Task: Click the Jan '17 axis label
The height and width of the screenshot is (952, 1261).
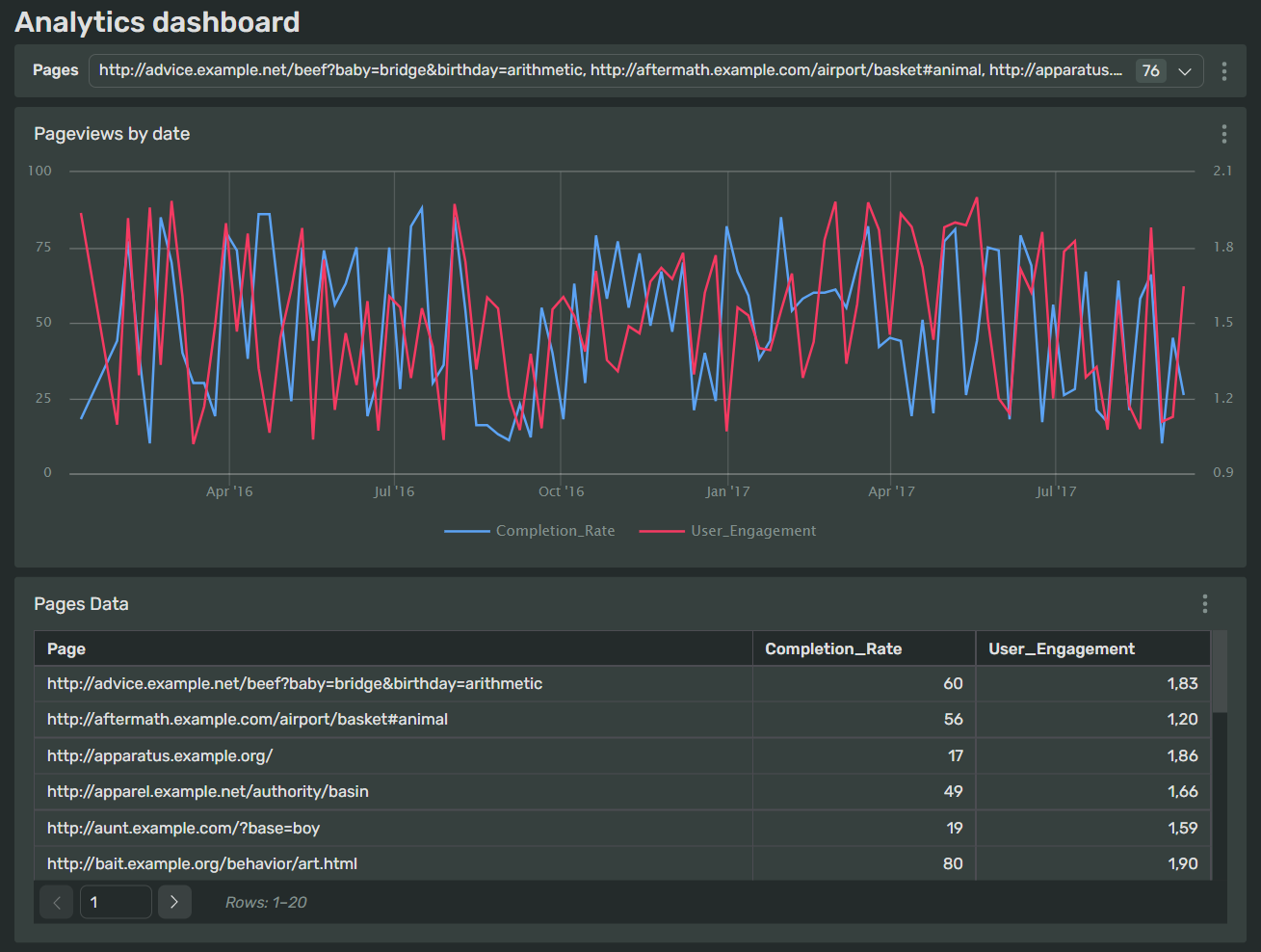Action: click(727, 491)
